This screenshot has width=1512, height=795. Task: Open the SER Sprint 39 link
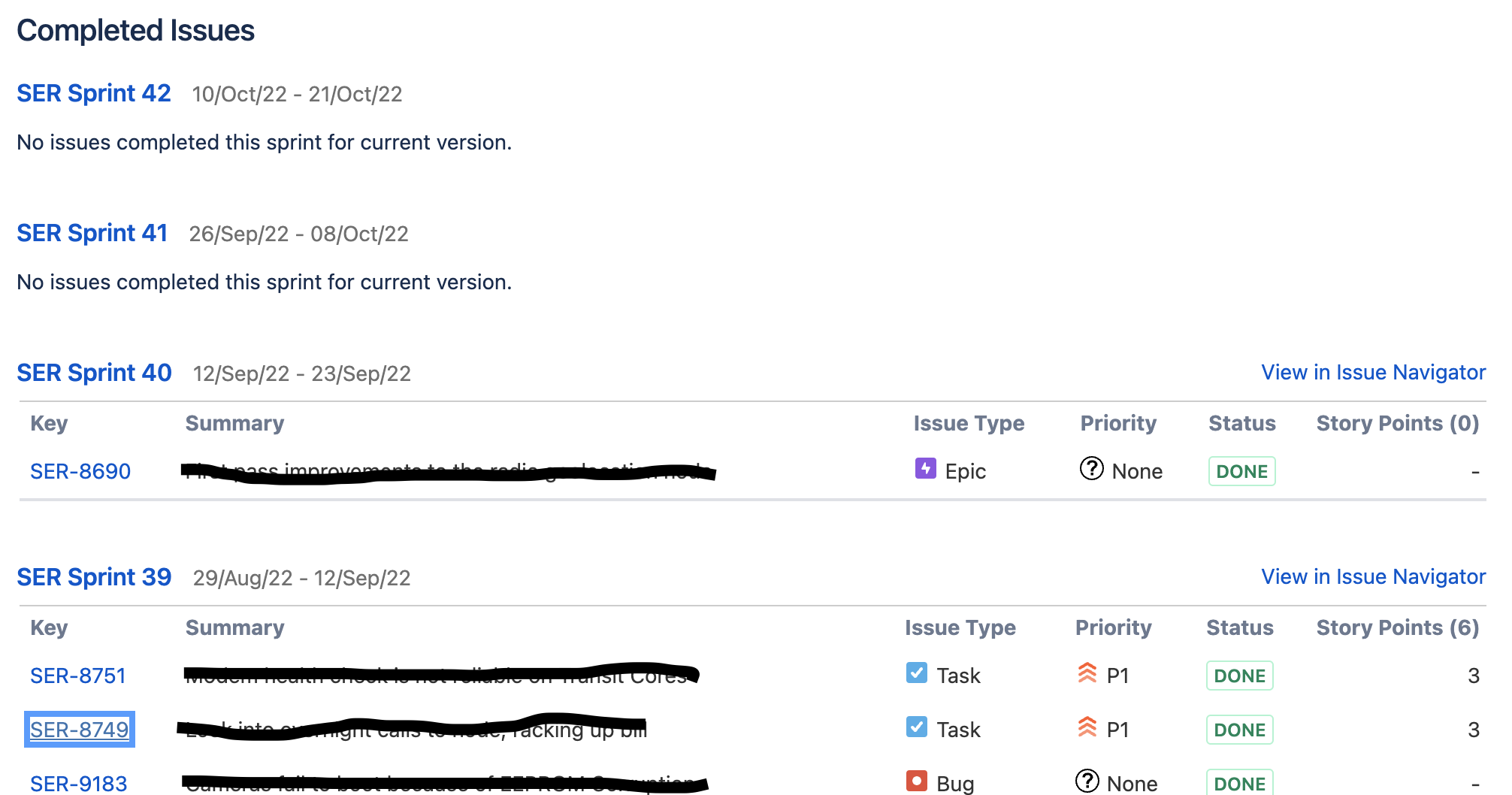93,577
